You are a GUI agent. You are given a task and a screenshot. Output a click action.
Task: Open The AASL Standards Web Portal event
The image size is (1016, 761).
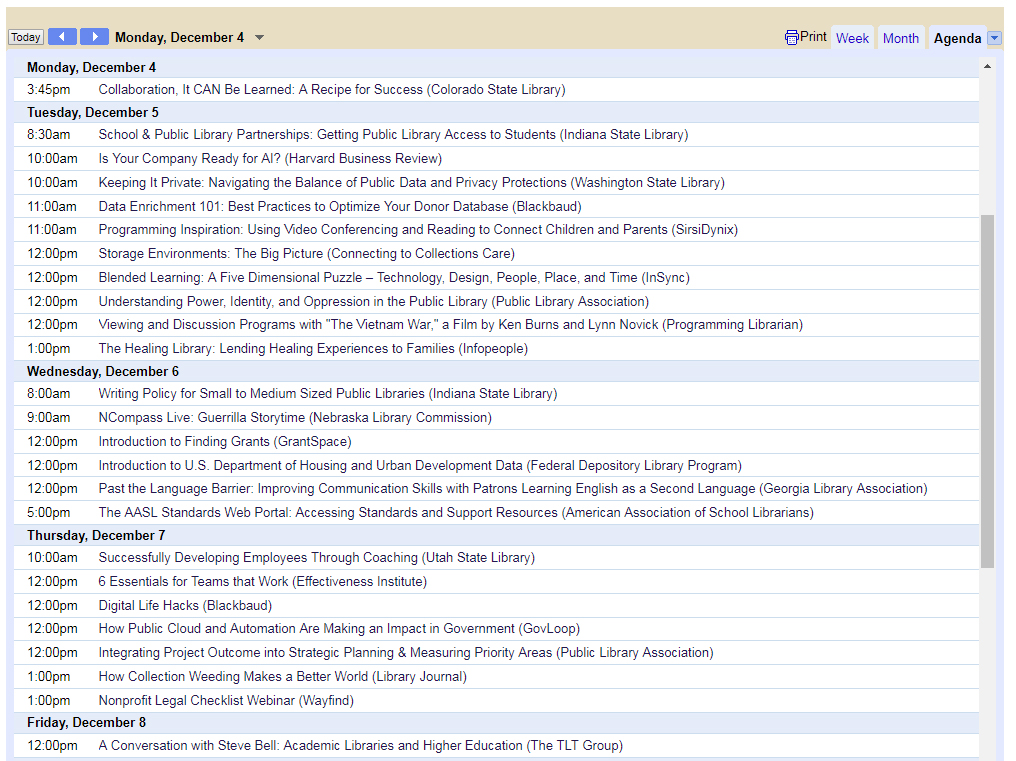click(x=456, y=513)
